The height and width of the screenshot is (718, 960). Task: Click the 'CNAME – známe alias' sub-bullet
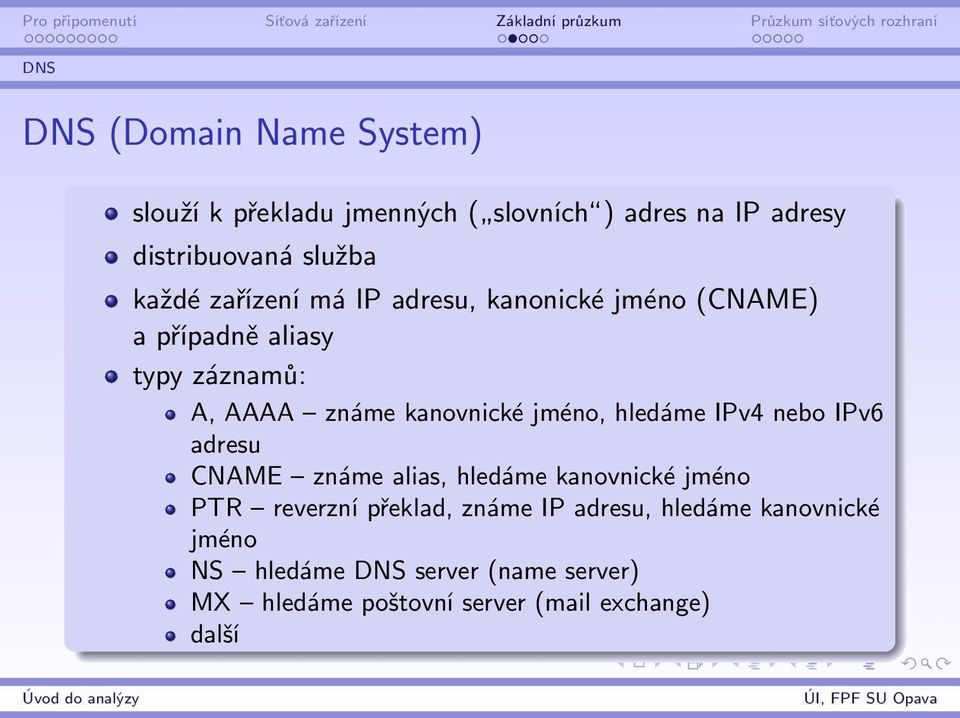[470, 476]
